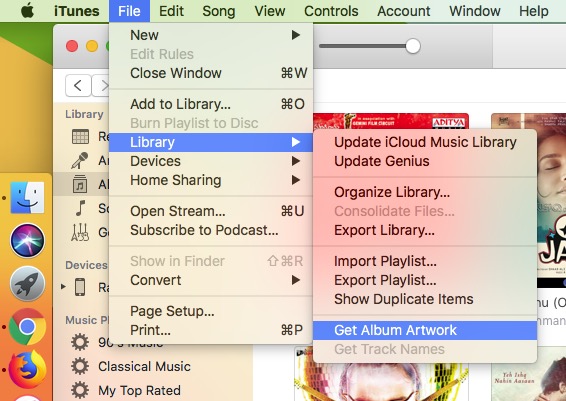Launch Finder from the Dock
Image resolution: width=566 pixels, height=401 pixels.
tap(27, 198)
